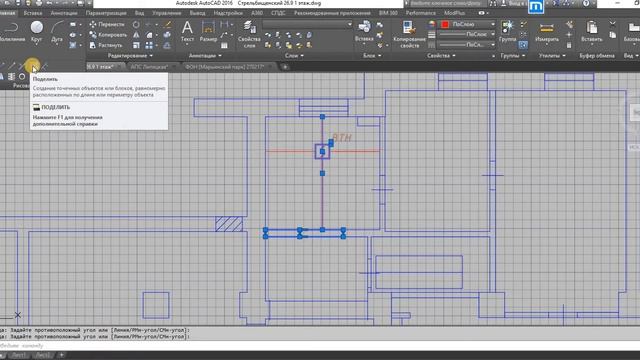Viewport: 640px width, 360px height.
Task: Click the Group (Группа) icon
Action: click(x=508, y=32)
